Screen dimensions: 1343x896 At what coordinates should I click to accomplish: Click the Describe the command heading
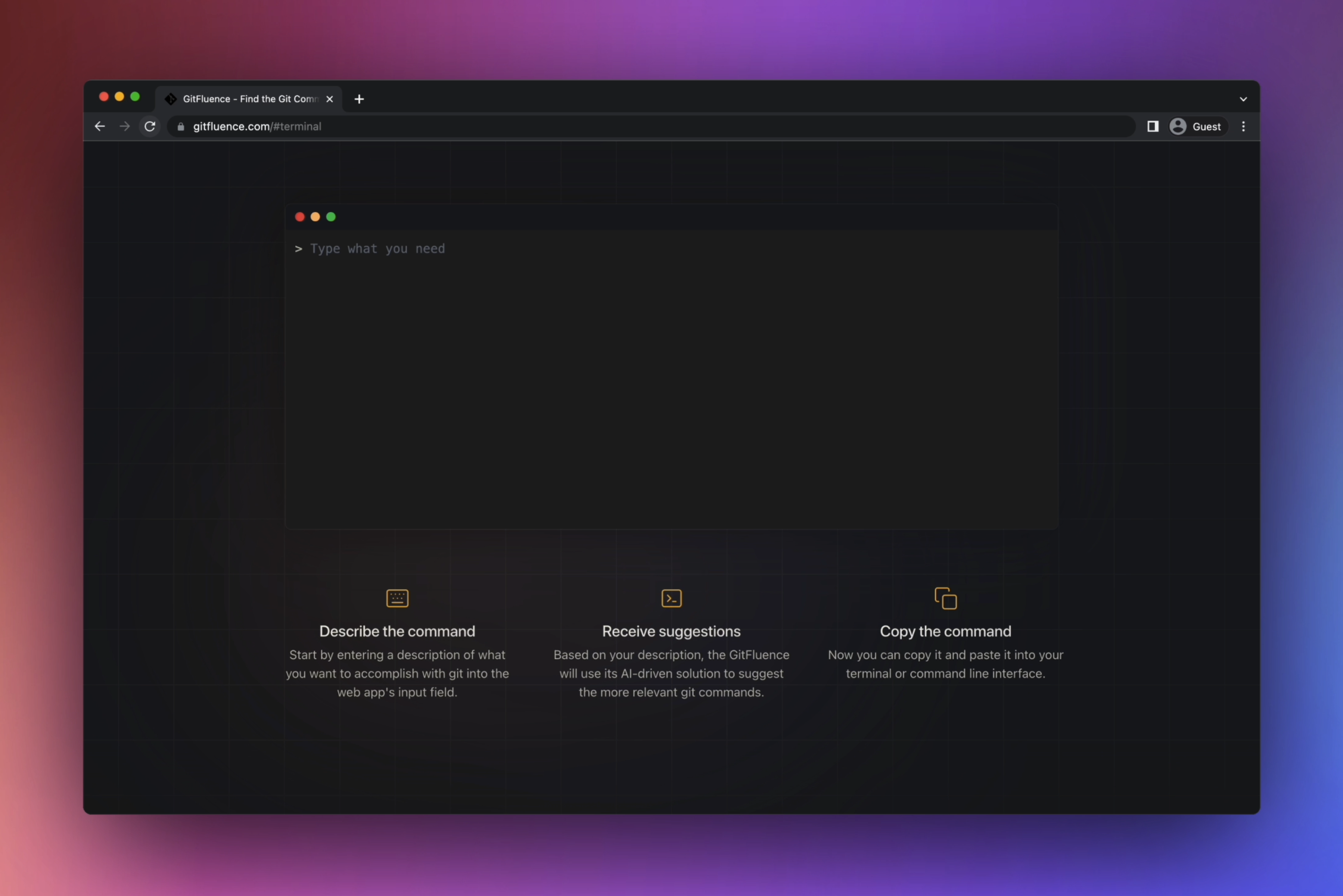pos(397,631)
